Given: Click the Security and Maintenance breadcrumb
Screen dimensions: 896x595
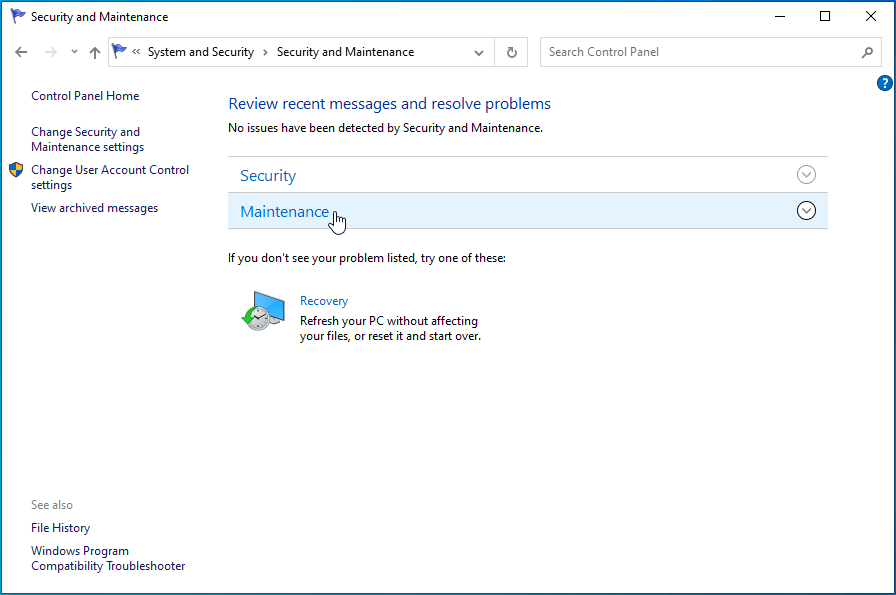Looking at the screenshot, I should click(x=345, y=52).
